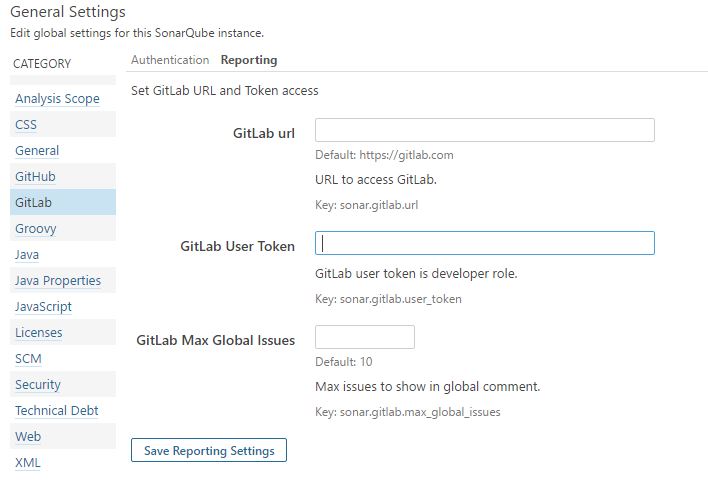Click the 'URL to access GitLab.' description
Image resolution: width=708 pixels, height=502 pixels.
tap(376, 180)
